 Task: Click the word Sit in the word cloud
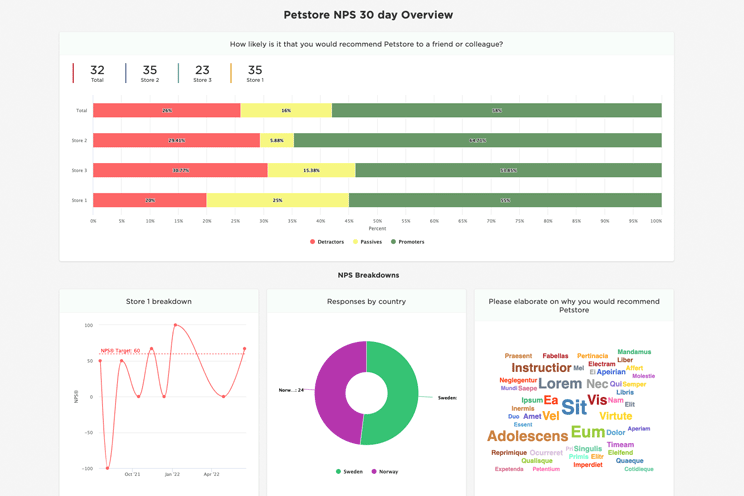pos(574,407)
